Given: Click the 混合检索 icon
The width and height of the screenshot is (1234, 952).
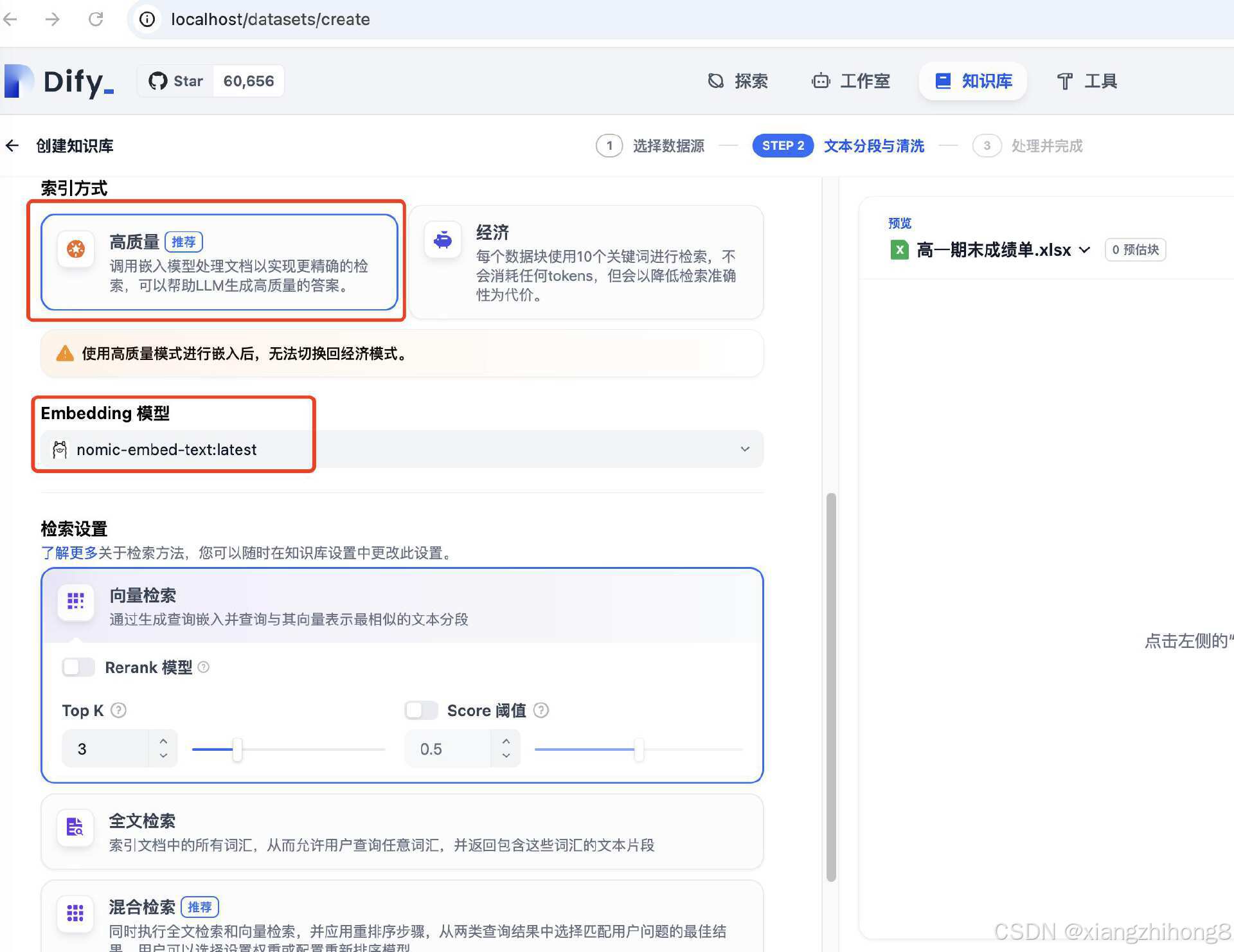Looking at the screenshot, I should (x=75, y=913).
